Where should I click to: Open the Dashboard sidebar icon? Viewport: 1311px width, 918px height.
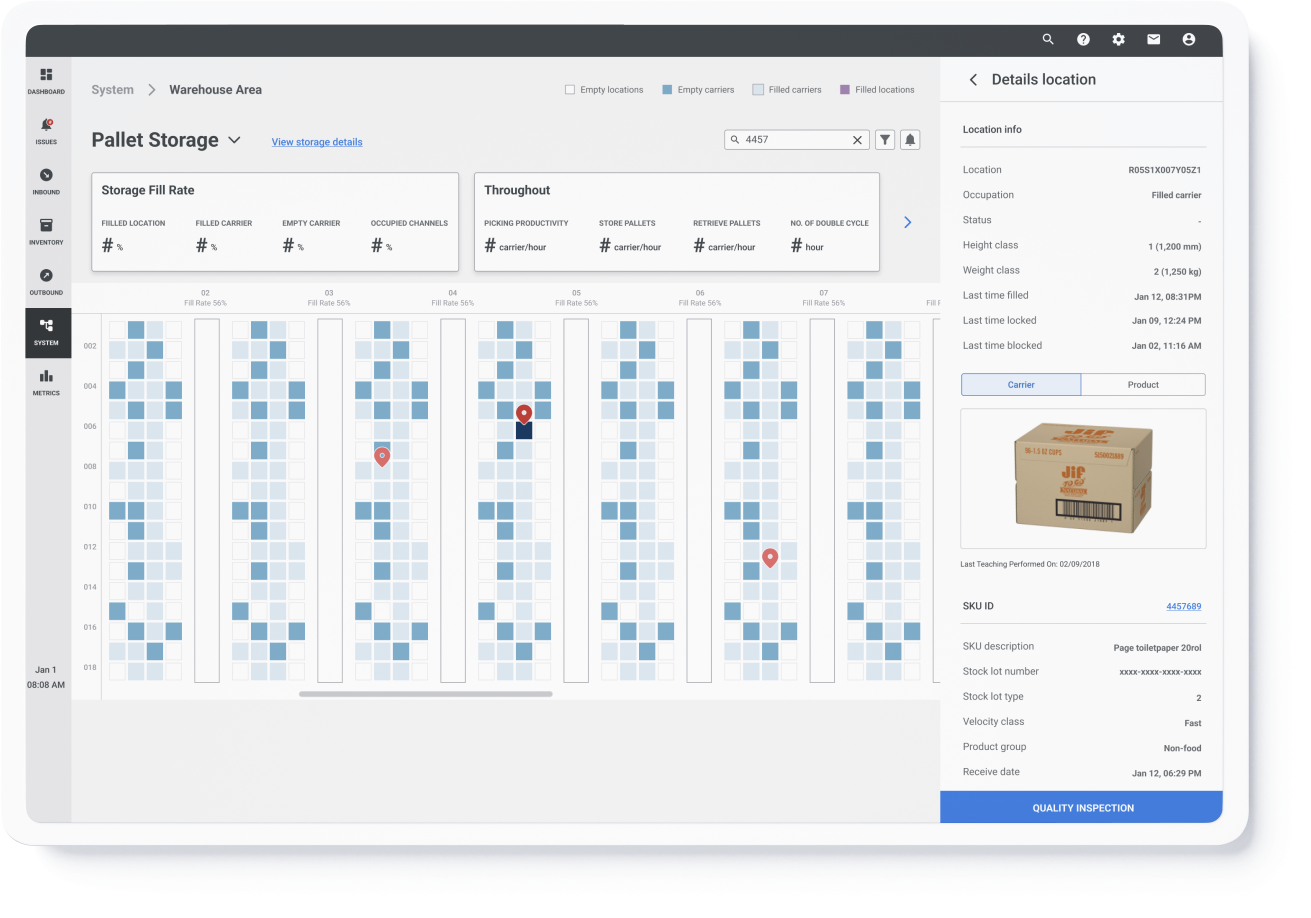(47, 80)
